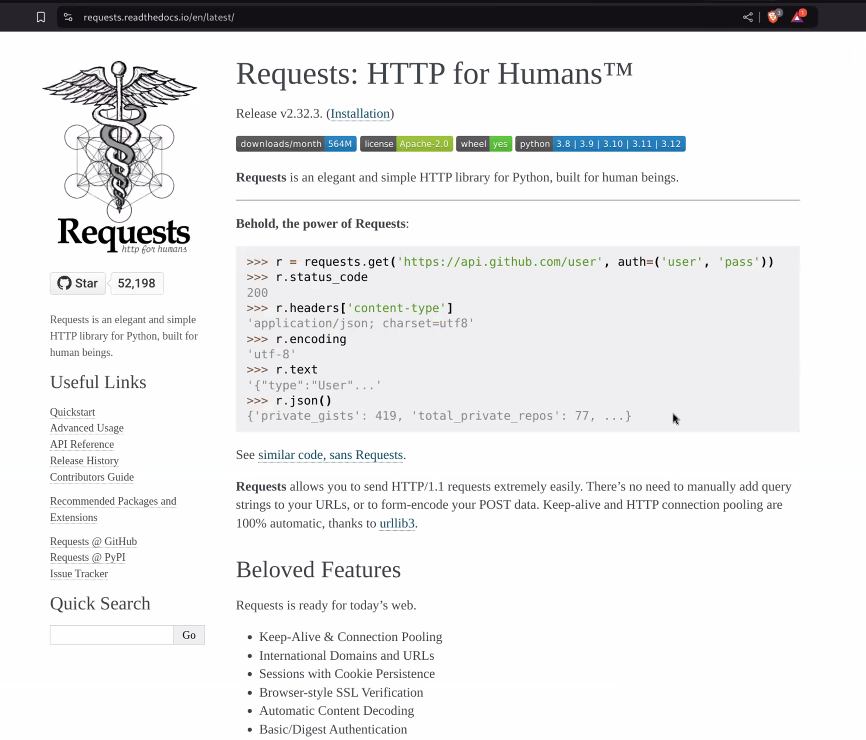Click the 'r.encoding' code line
This screenshot has width=866, height=740.
tap(297, 339)
